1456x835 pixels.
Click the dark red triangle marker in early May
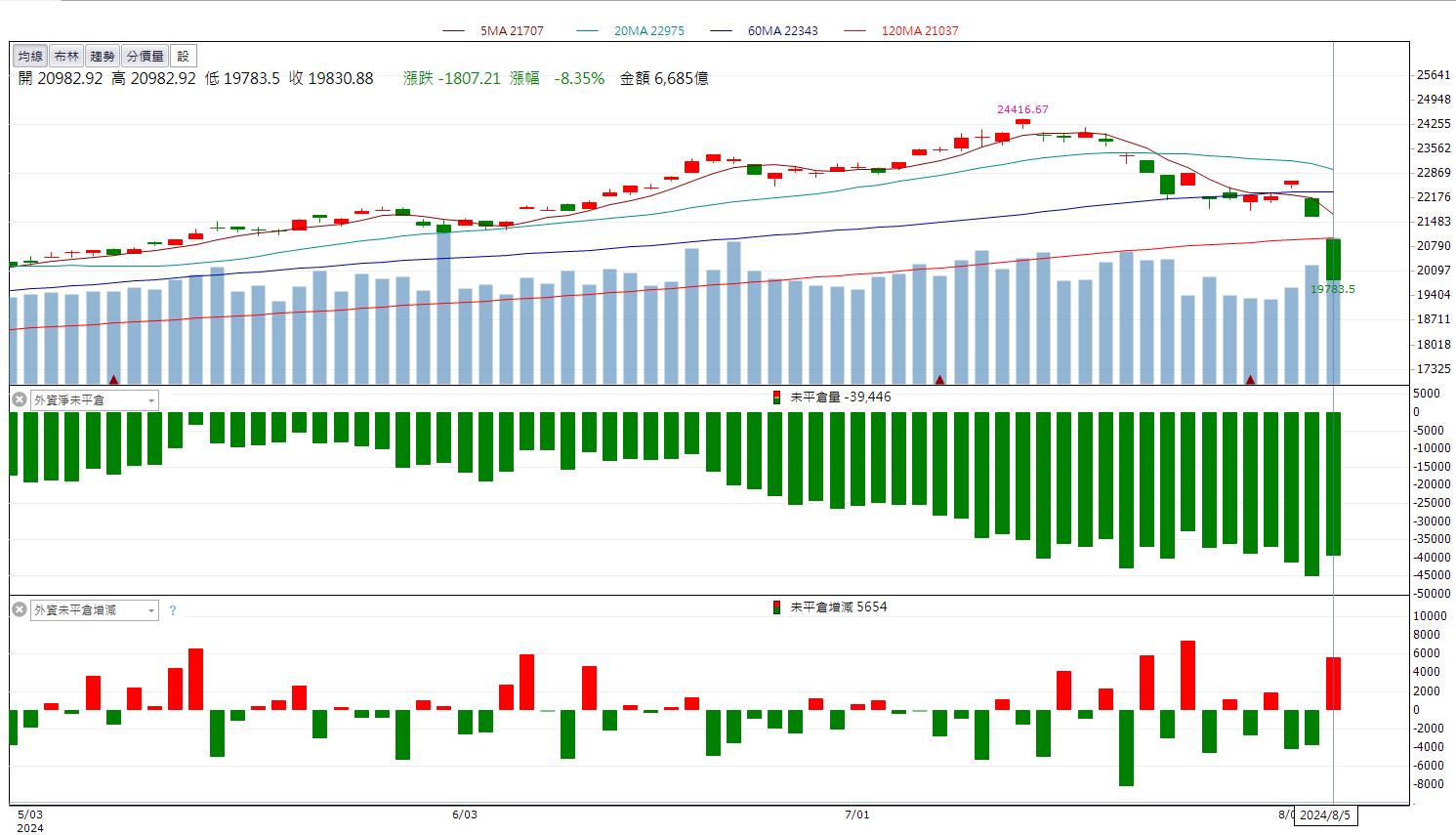click(113, 379)
